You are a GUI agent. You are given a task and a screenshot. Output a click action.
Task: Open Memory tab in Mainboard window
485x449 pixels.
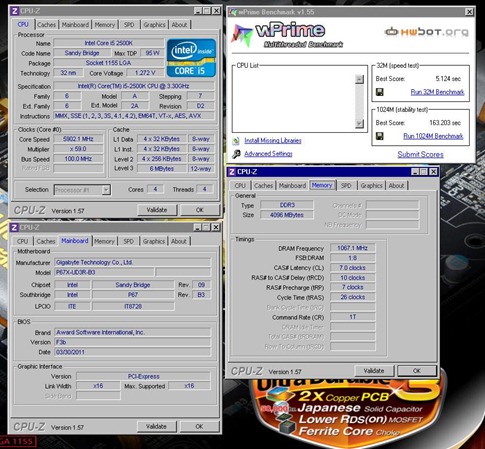(x=104, y=241)
